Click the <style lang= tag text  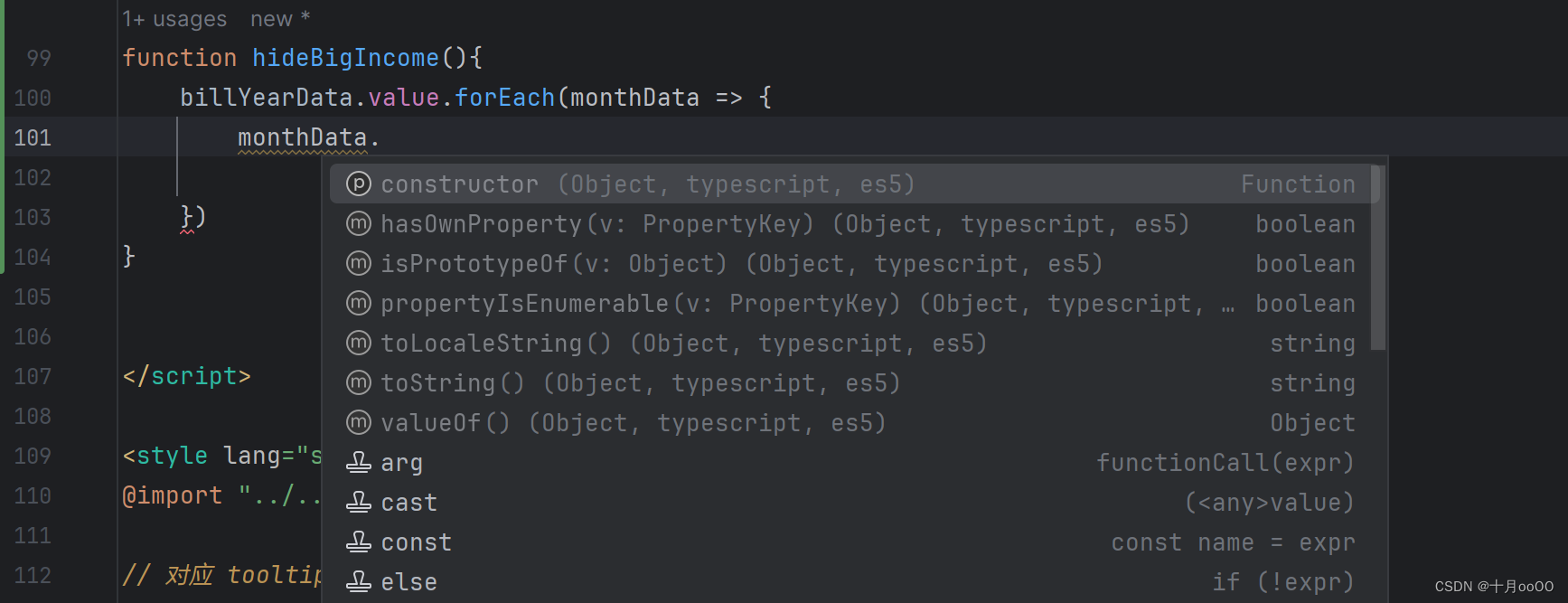coord(222,456)
